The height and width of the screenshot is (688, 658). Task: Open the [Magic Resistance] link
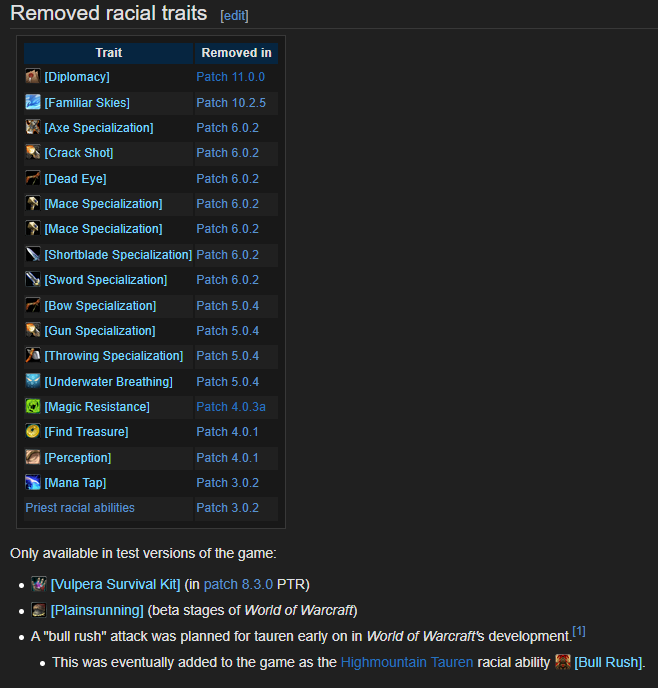point(97,407)
